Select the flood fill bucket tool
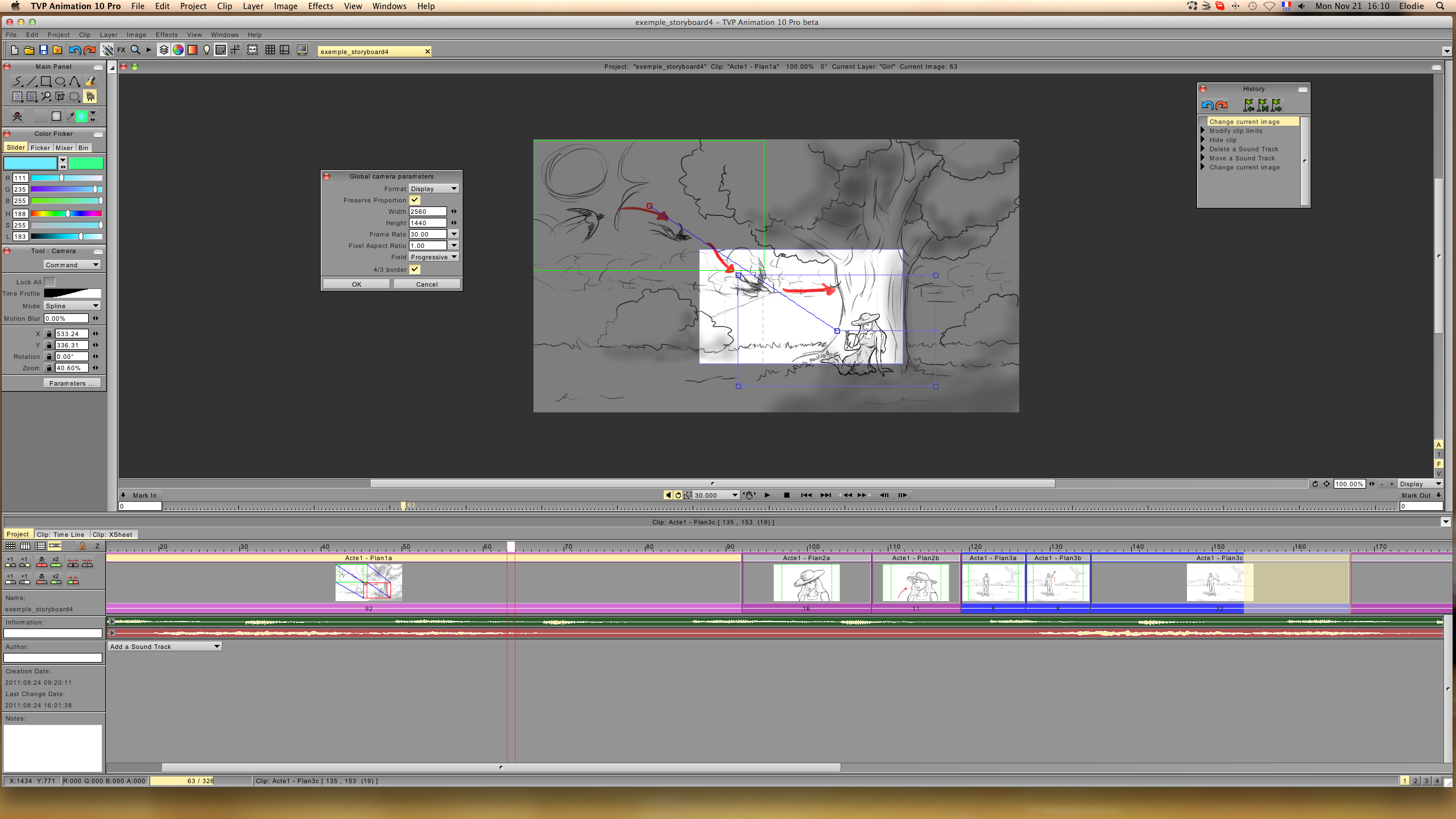Screen dimensions: 1456x819 coord(89,82)
